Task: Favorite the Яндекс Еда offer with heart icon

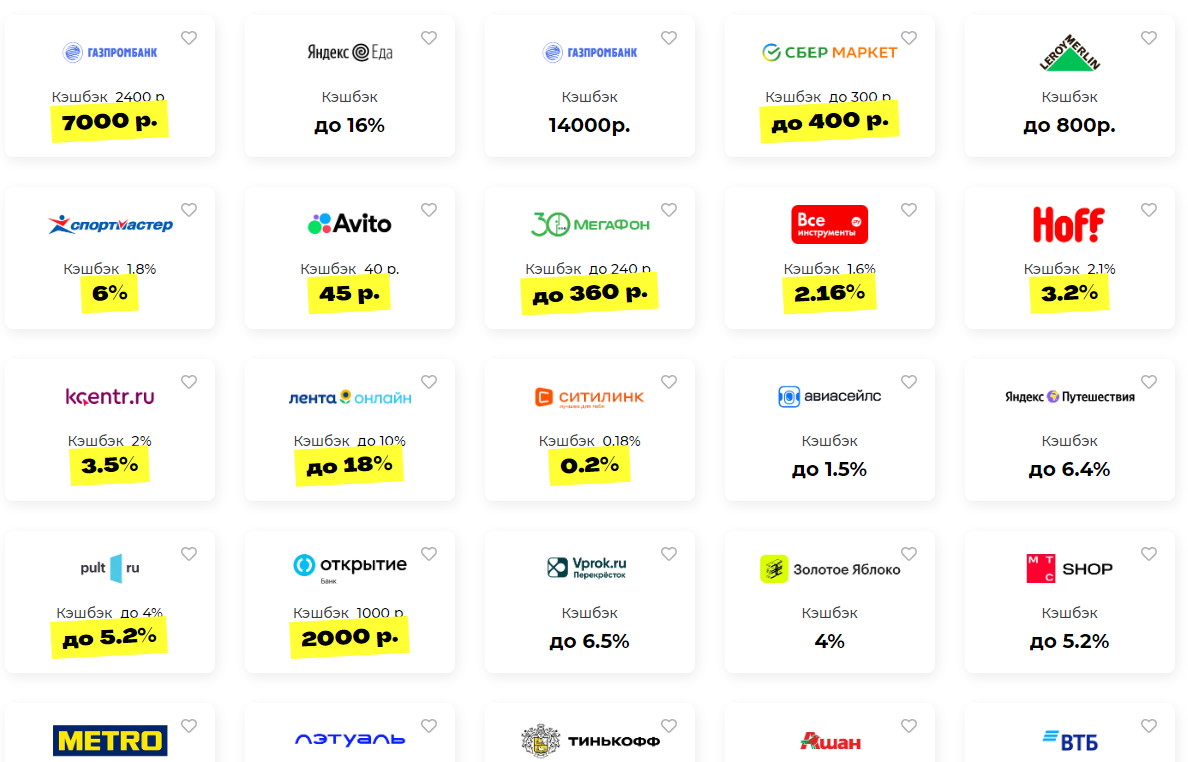Action: (429, 38)
